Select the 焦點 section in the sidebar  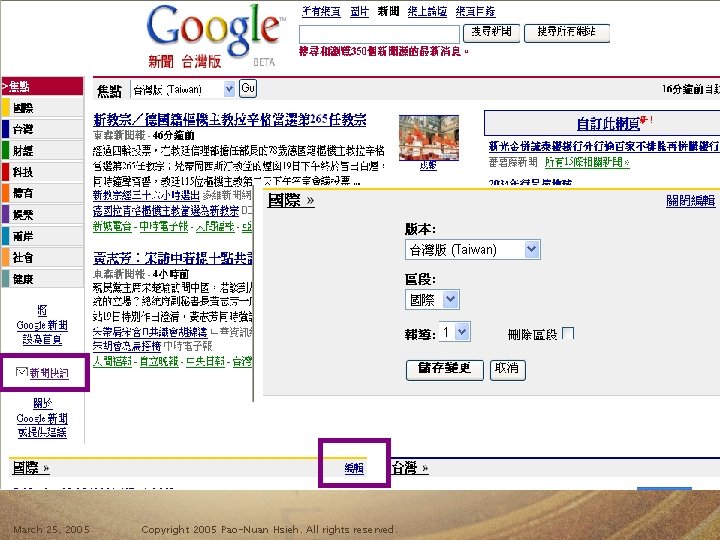[42, 86]
